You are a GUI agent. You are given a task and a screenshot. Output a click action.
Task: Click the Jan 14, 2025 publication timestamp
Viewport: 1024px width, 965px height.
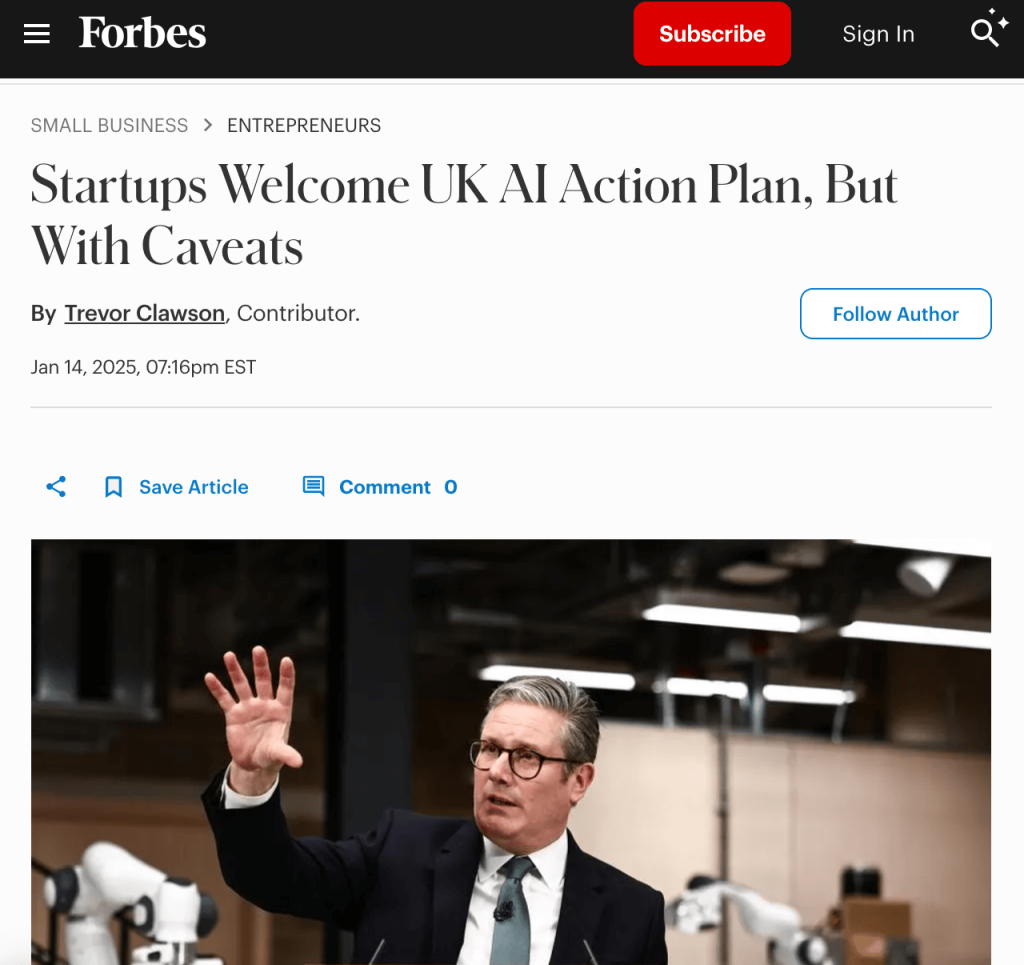(x=143, y=367)
